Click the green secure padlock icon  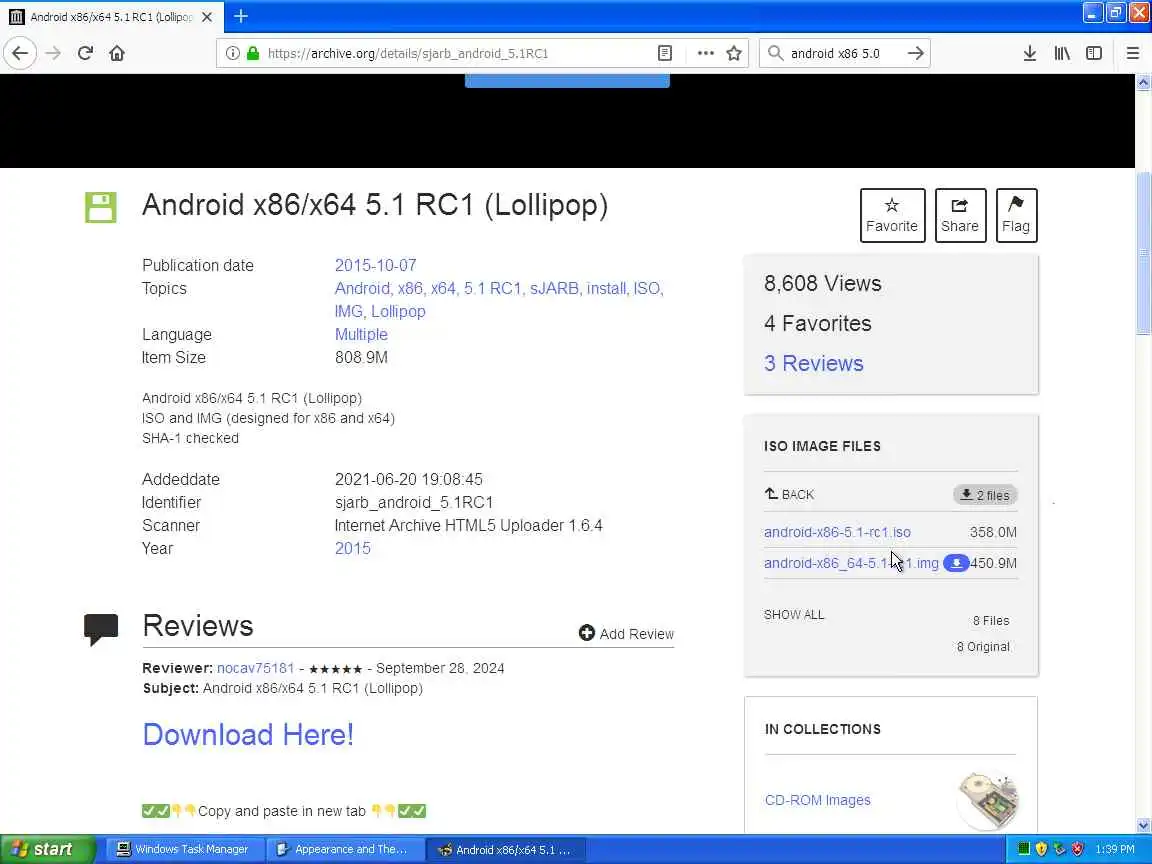tap(253, 53)
